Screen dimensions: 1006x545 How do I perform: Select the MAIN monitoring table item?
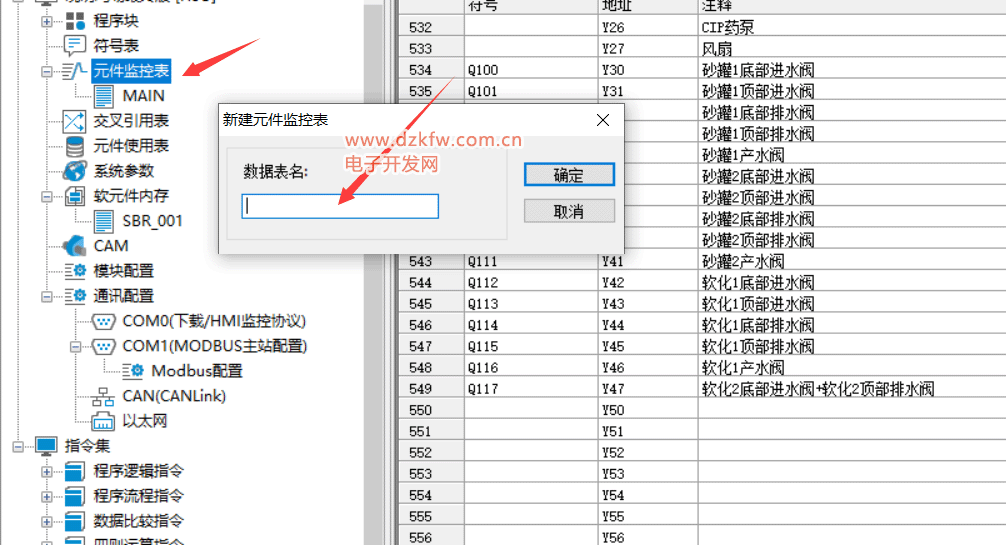143,96
